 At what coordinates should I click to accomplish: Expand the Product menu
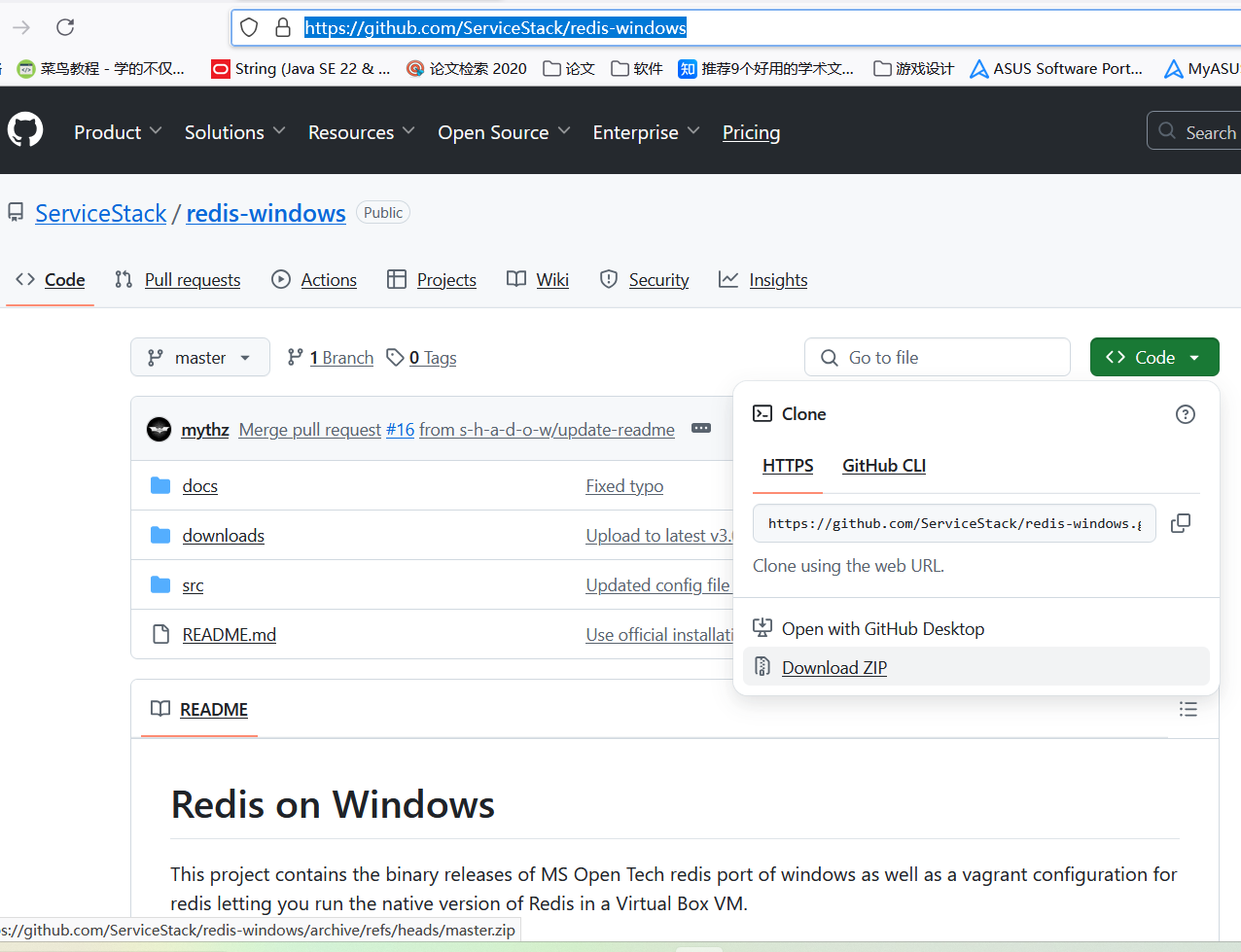coord(118,132)
